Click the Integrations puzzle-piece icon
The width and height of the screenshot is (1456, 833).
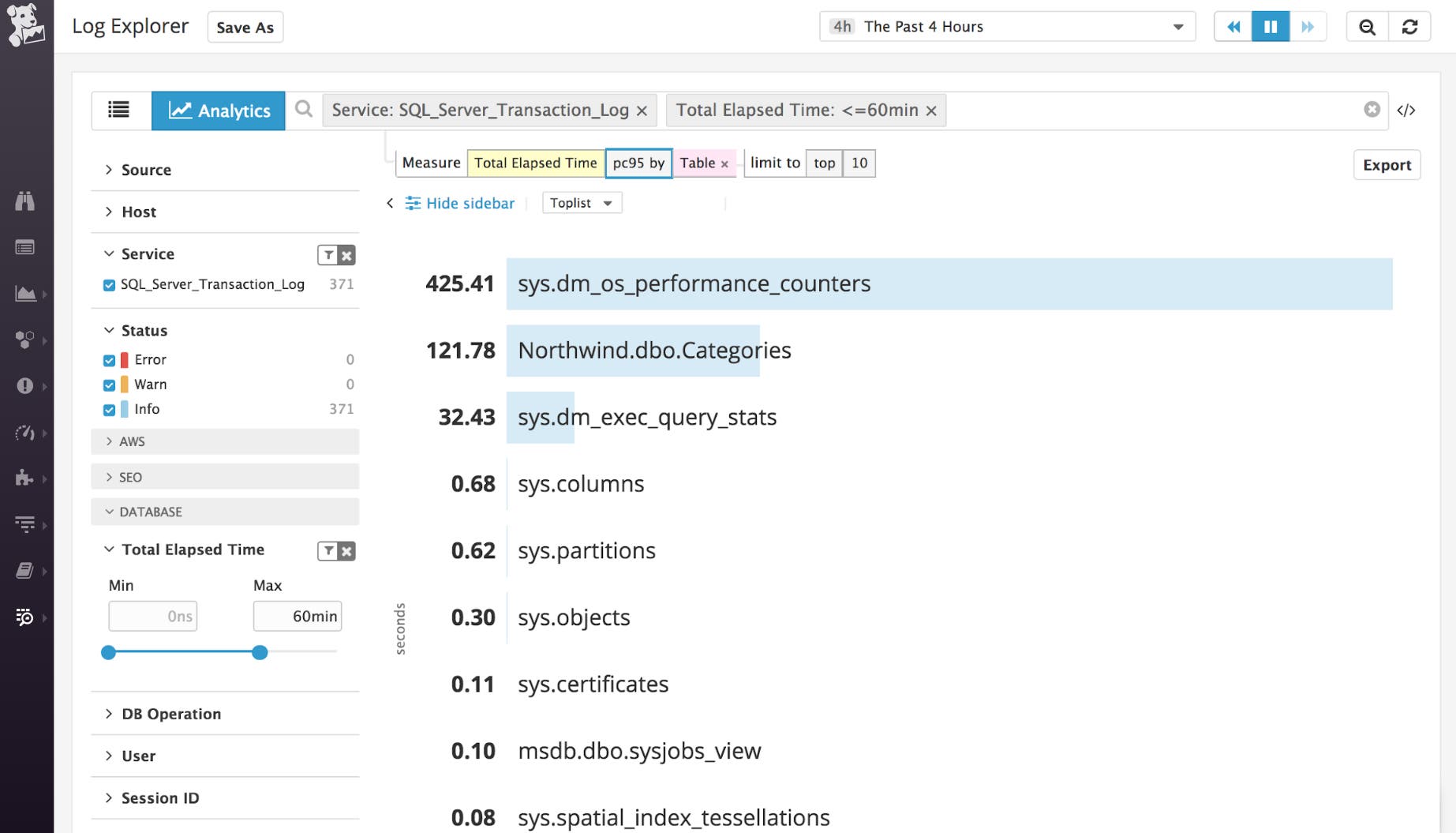(25, 478)
